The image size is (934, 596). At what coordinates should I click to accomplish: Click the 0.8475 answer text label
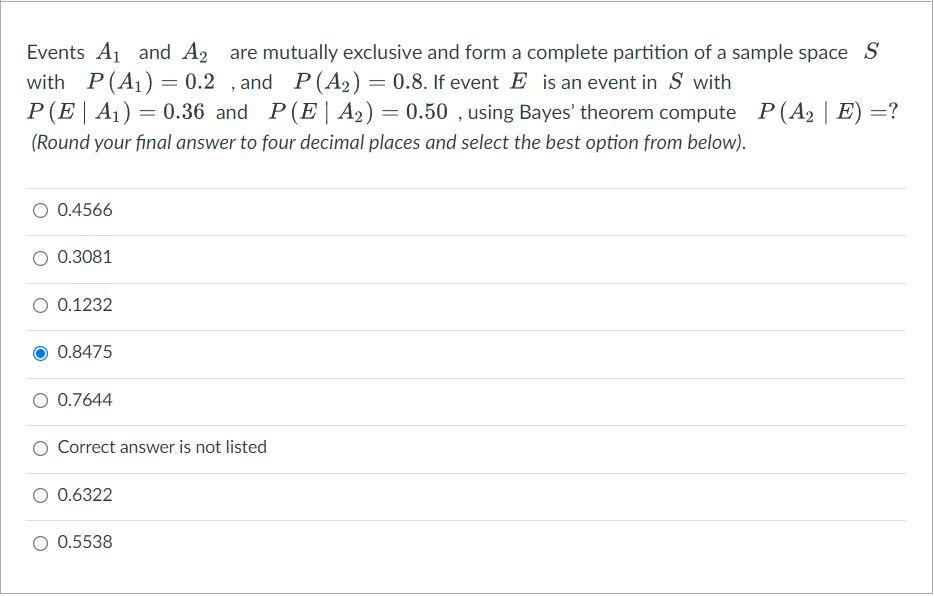85,352
